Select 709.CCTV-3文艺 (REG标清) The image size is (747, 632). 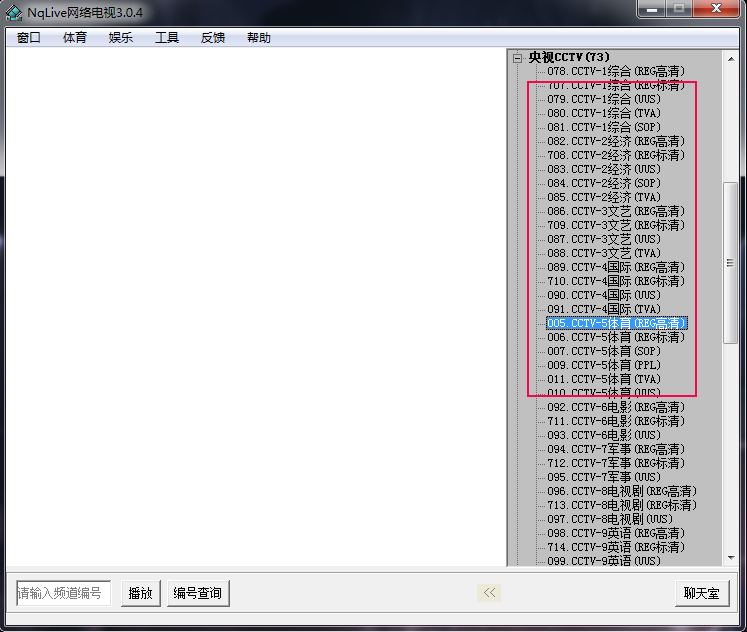click(x=616, y=225)
